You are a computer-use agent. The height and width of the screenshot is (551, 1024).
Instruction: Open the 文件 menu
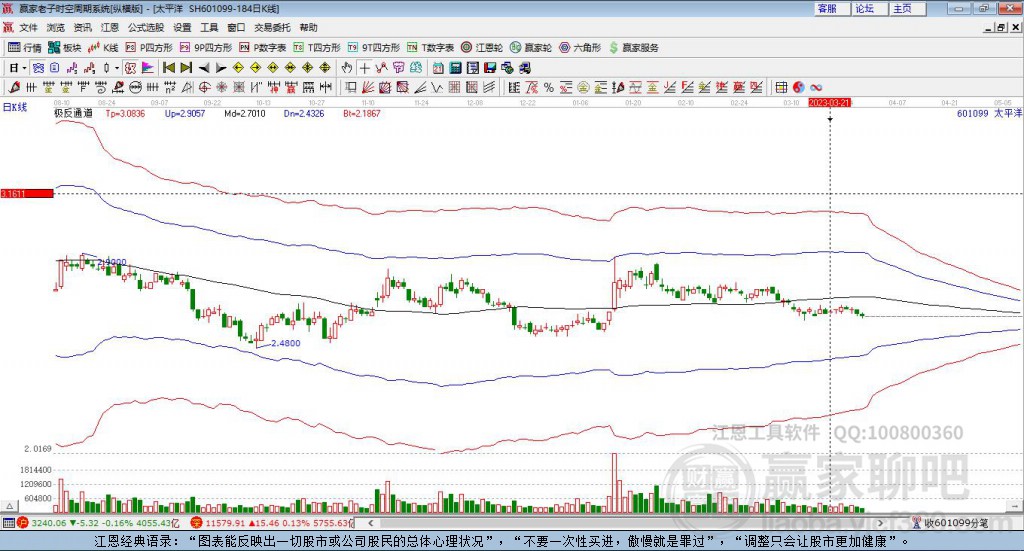click(28, 27)
